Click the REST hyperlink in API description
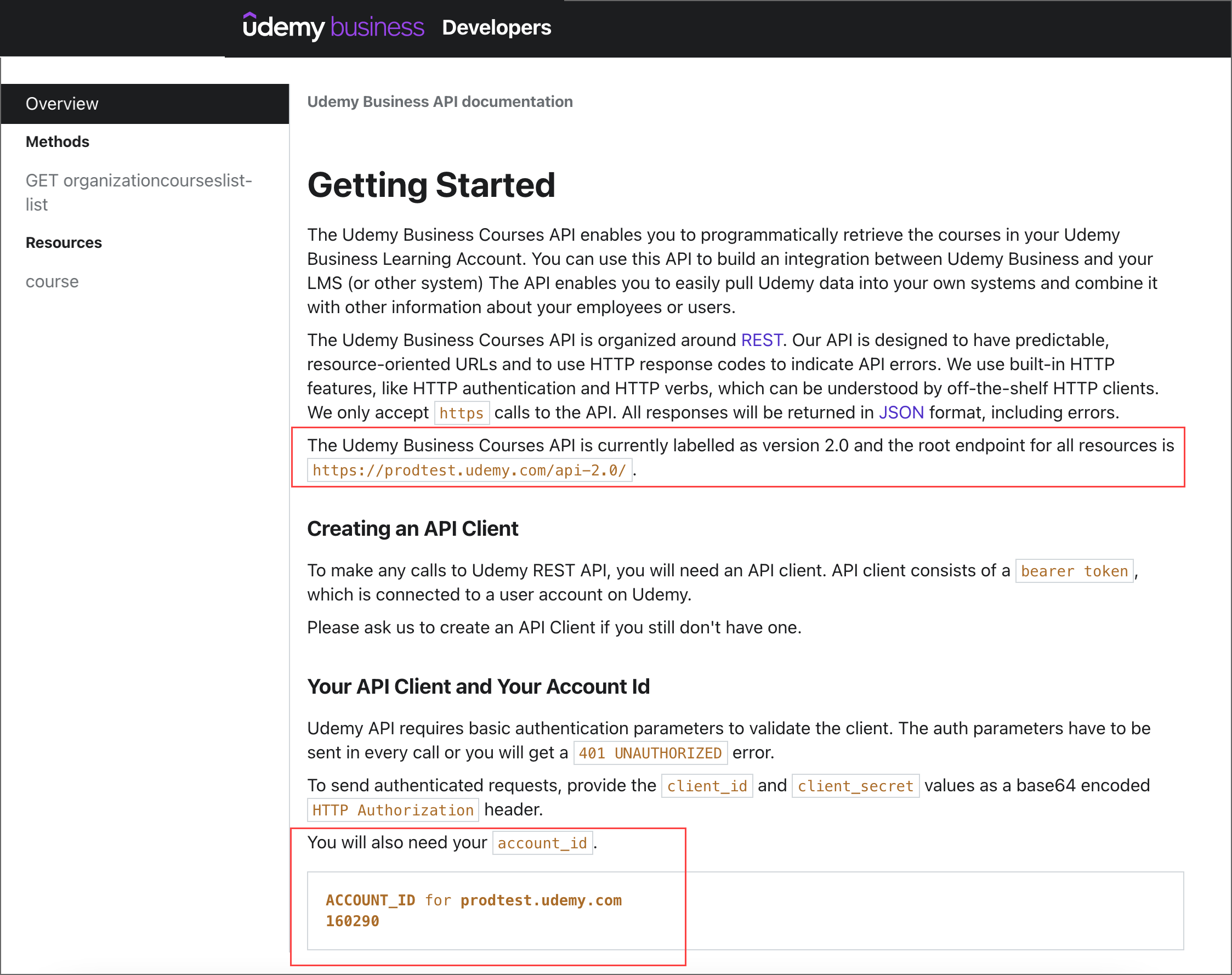 click(x=763, y=340)
